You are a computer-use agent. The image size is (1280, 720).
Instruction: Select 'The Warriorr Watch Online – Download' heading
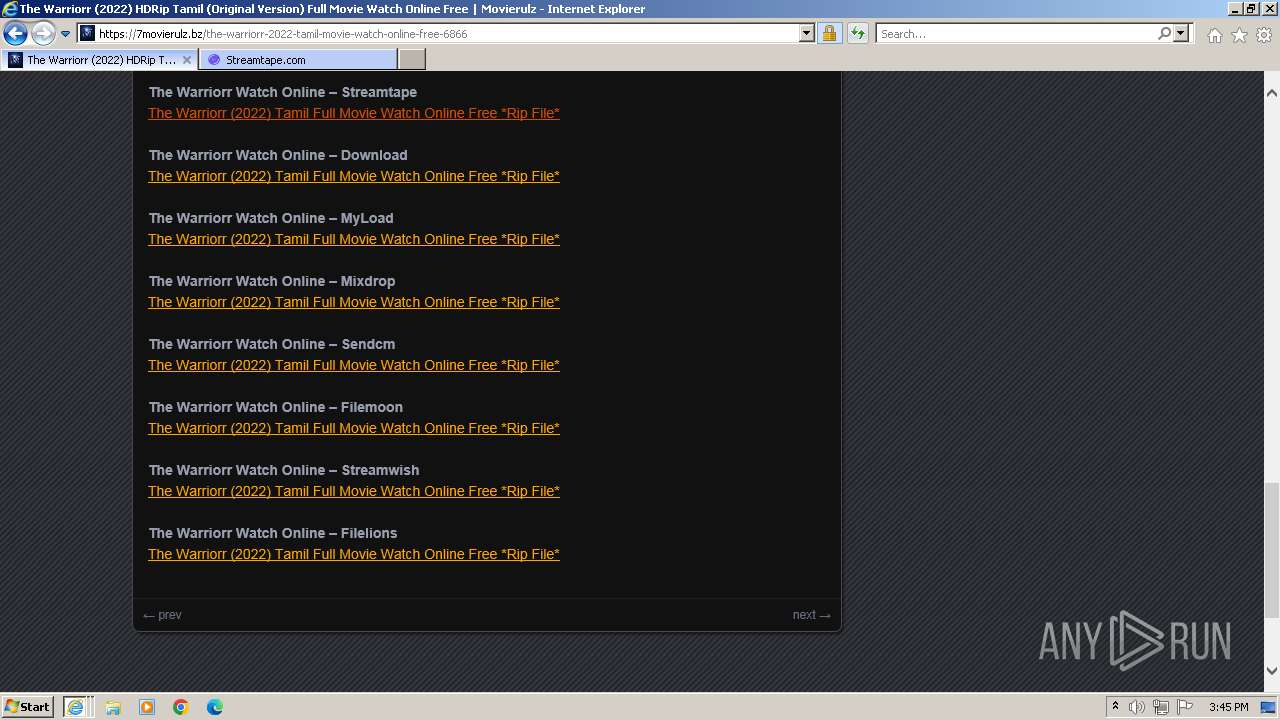278,155
